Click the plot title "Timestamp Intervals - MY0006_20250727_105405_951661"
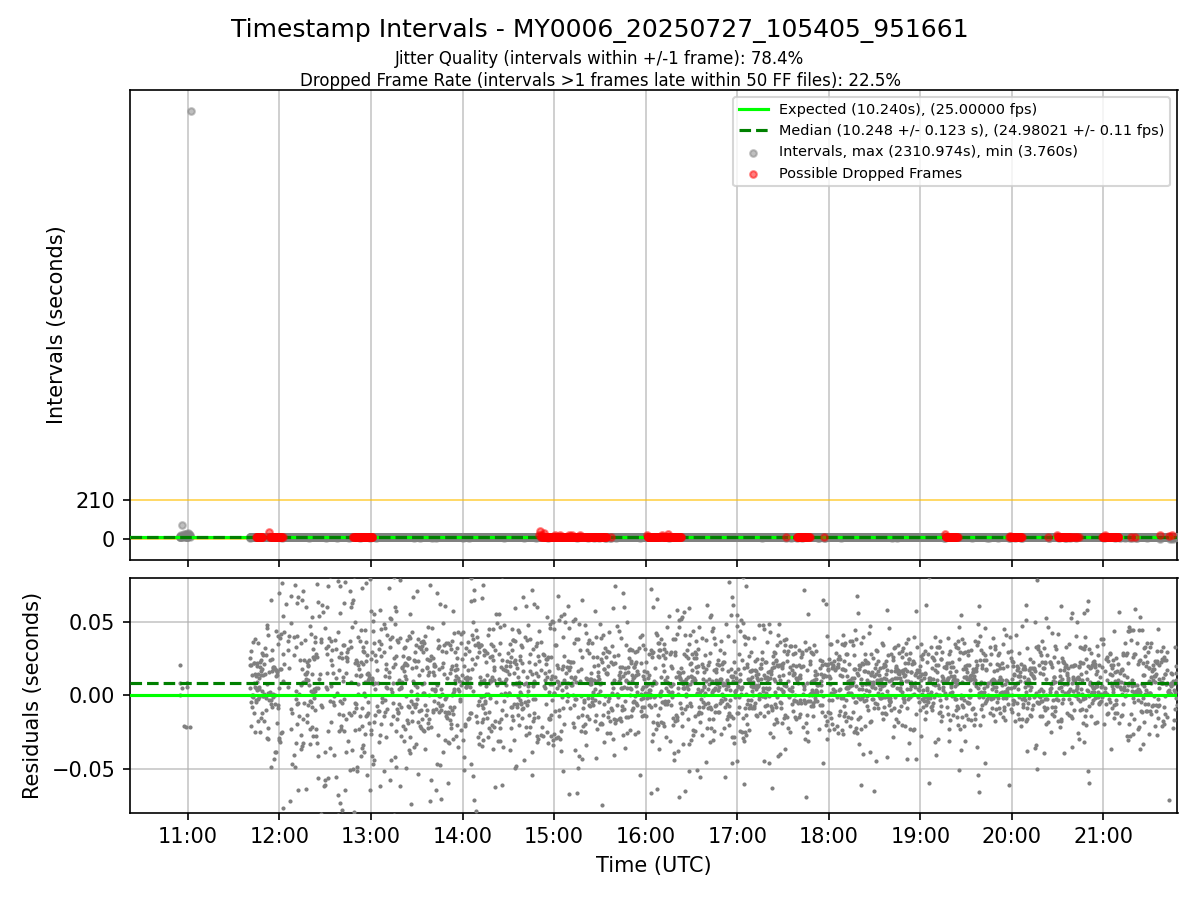The image size is (1200, 900). (599, 29)
